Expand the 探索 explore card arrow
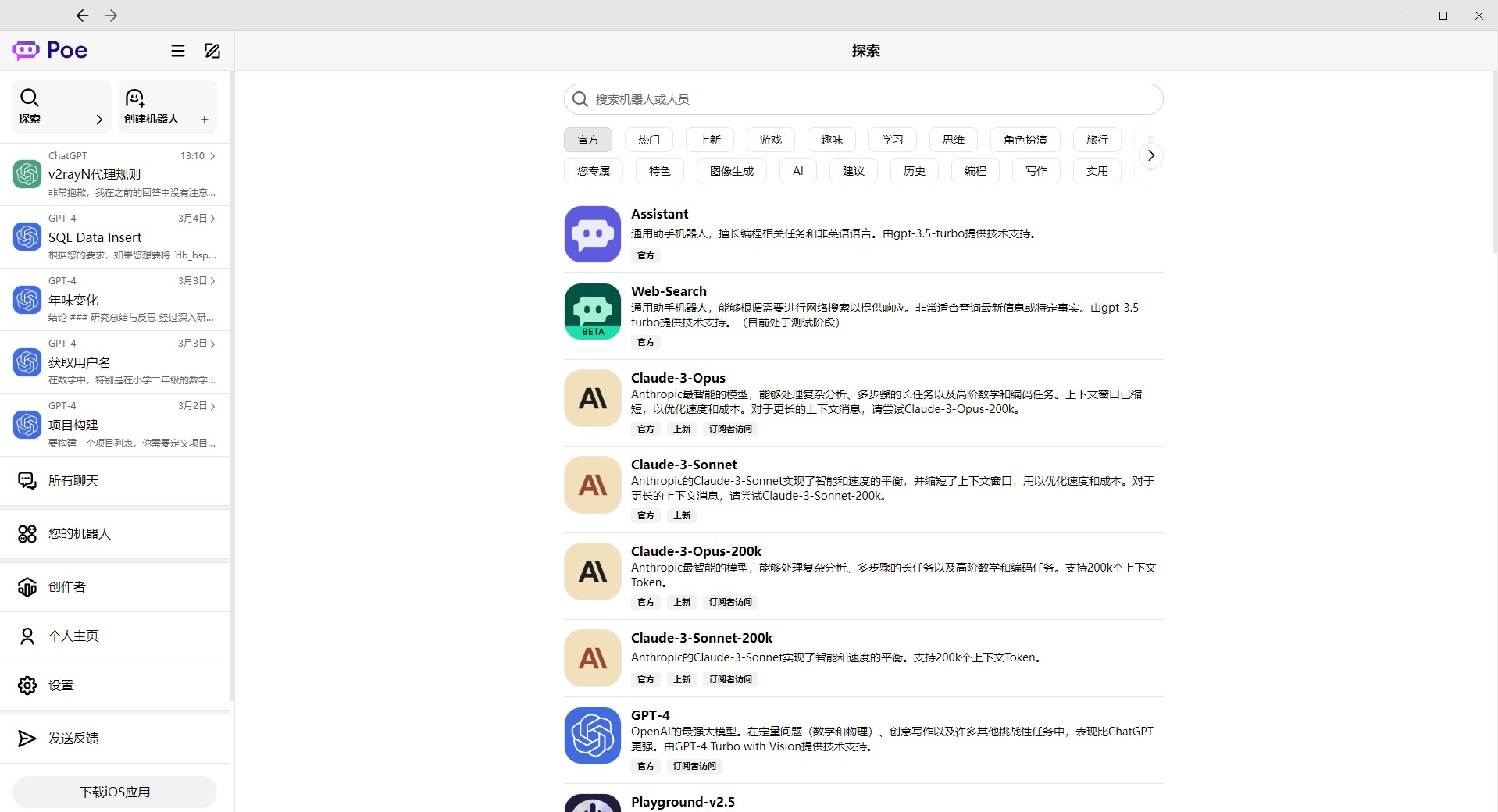The width and height of the screenshot is (1498, 812). coord(99,119)
